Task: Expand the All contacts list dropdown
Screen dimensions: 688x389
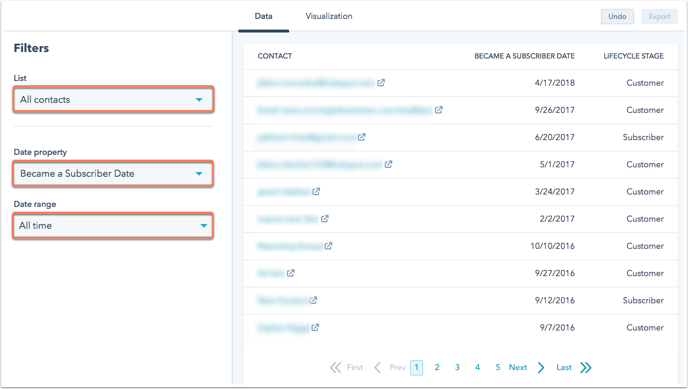Action: coord(113,100)
